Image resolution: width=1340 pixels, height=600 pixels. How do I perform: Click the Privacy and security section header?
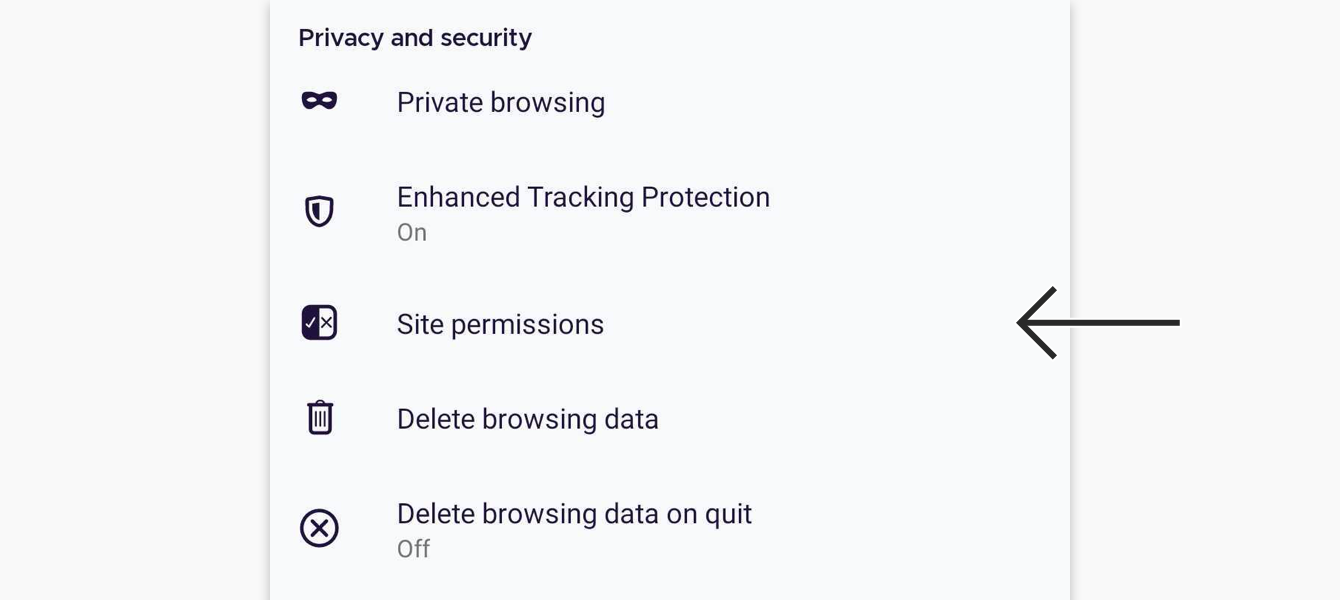coord(415,38)
